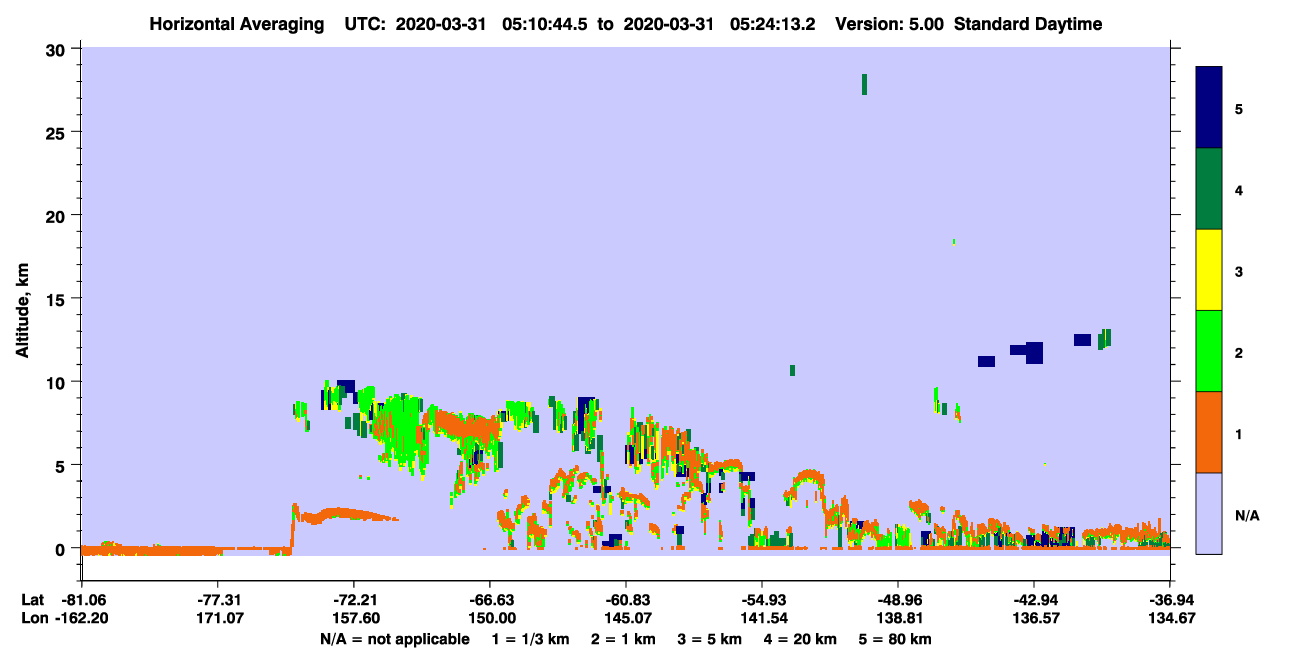Click the legend entry '5 = 80 km'
Viewport: 1300px width, 667px height.
click(896, 639)
